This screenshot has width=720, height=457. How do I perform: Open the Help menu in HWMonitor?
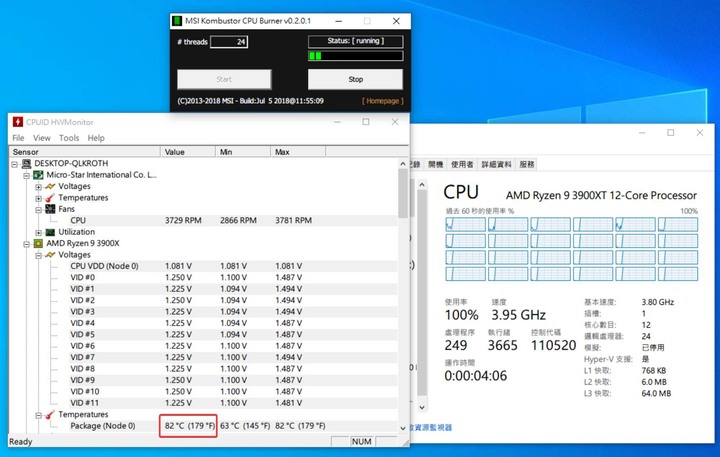pos(96,138)
